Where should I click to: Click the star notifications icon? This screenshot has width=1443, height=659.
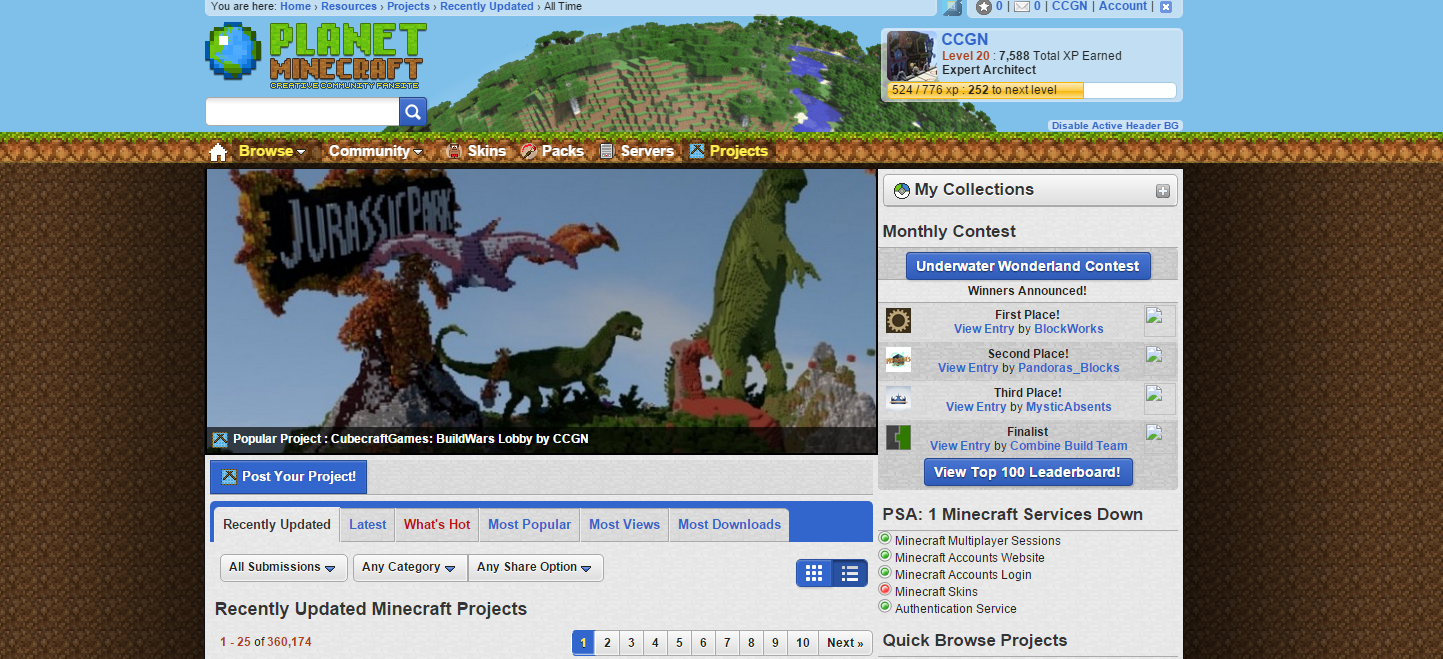pos(984,7)
